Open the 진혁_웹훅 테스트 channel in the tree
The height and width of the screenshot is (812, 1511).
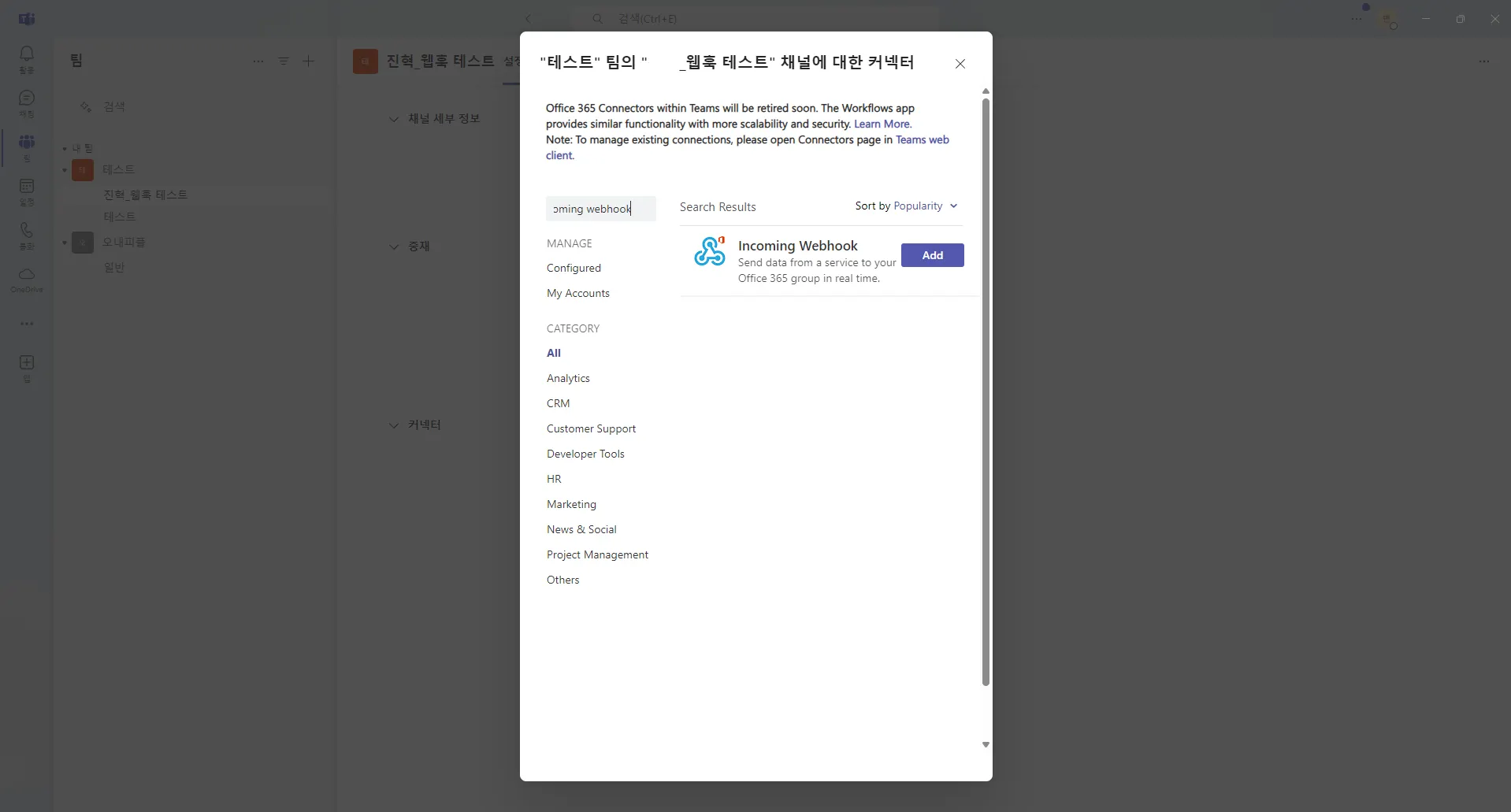pyautogui.click(x=145, y=195)
